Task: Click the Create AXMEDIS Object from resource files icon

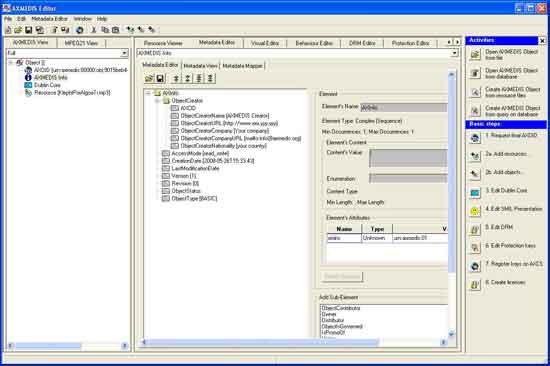Action: tap(475, 92)
